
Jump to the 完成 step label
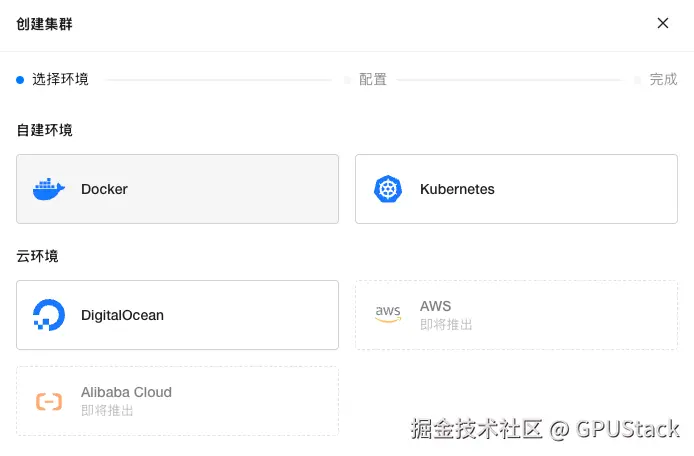click(663, 80)
